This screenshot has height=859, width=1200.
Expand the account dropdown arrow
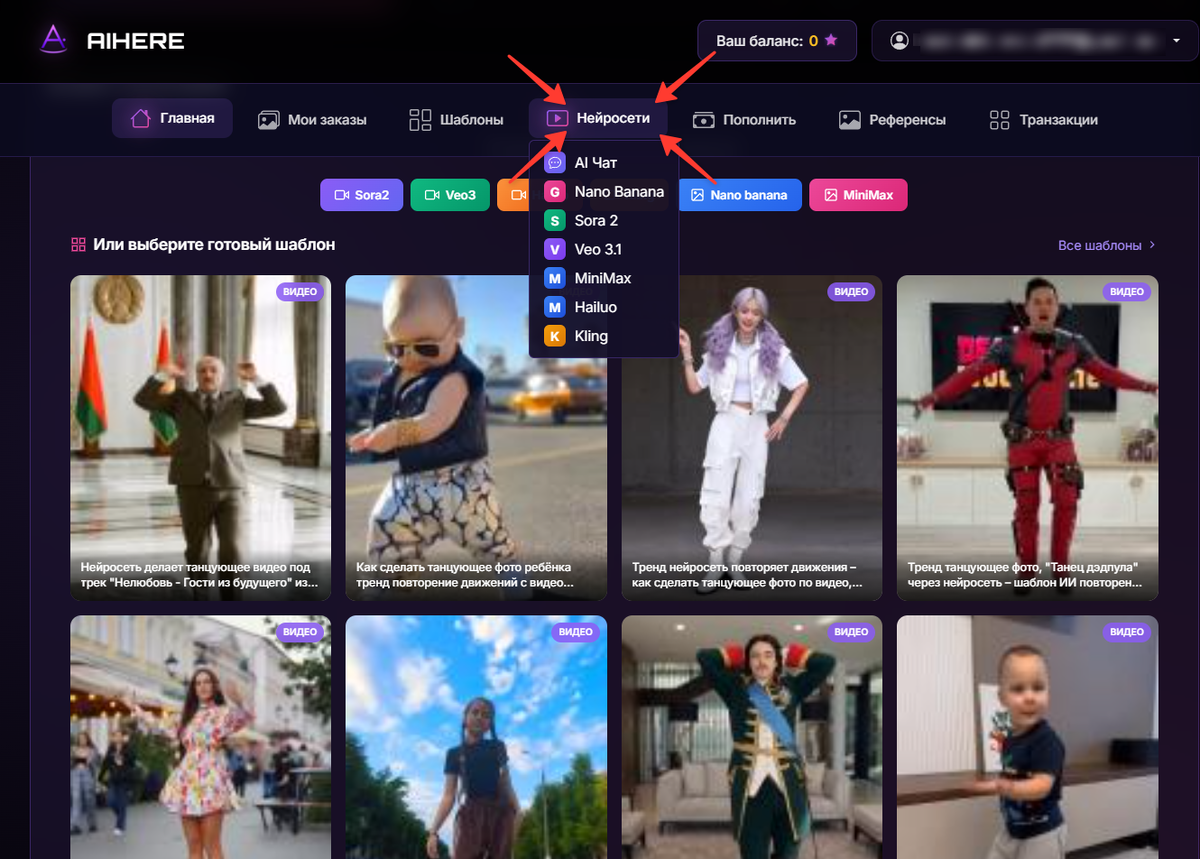tap(1175, 41)
